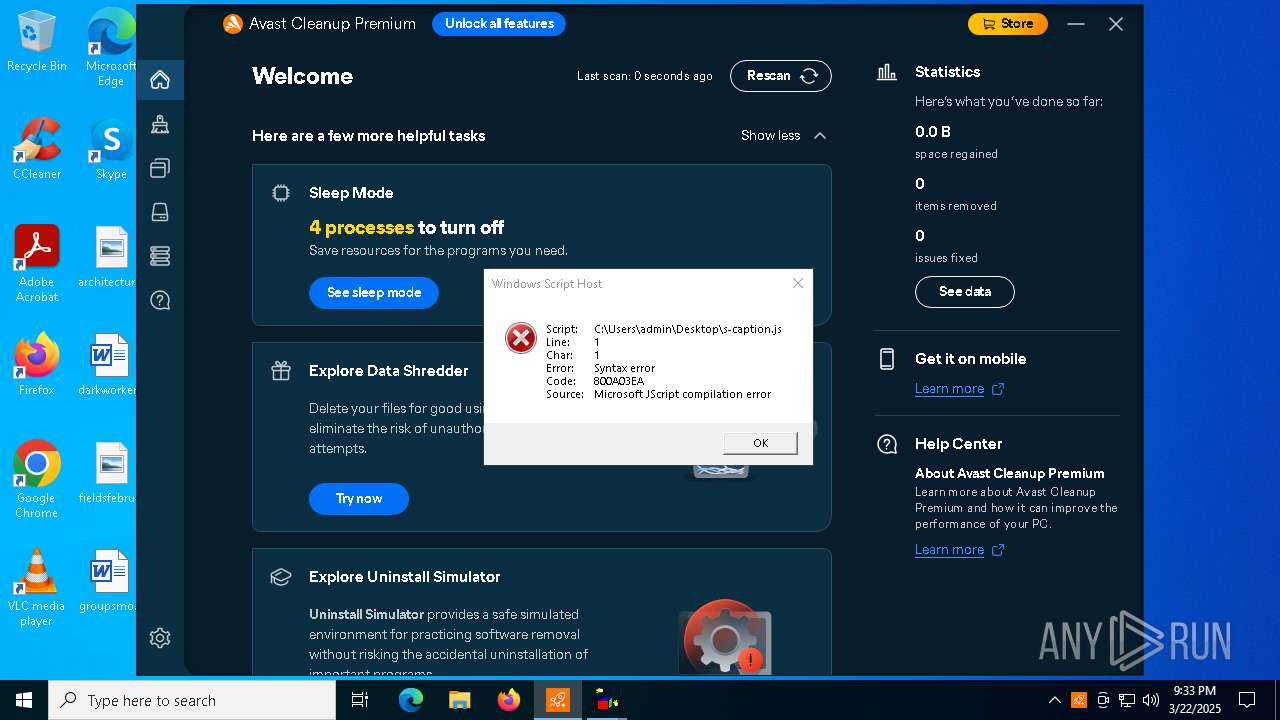Screen dimensions: 1280x720
Task: Open VLC media player desktop shortcut
Action: coord(37,588)
